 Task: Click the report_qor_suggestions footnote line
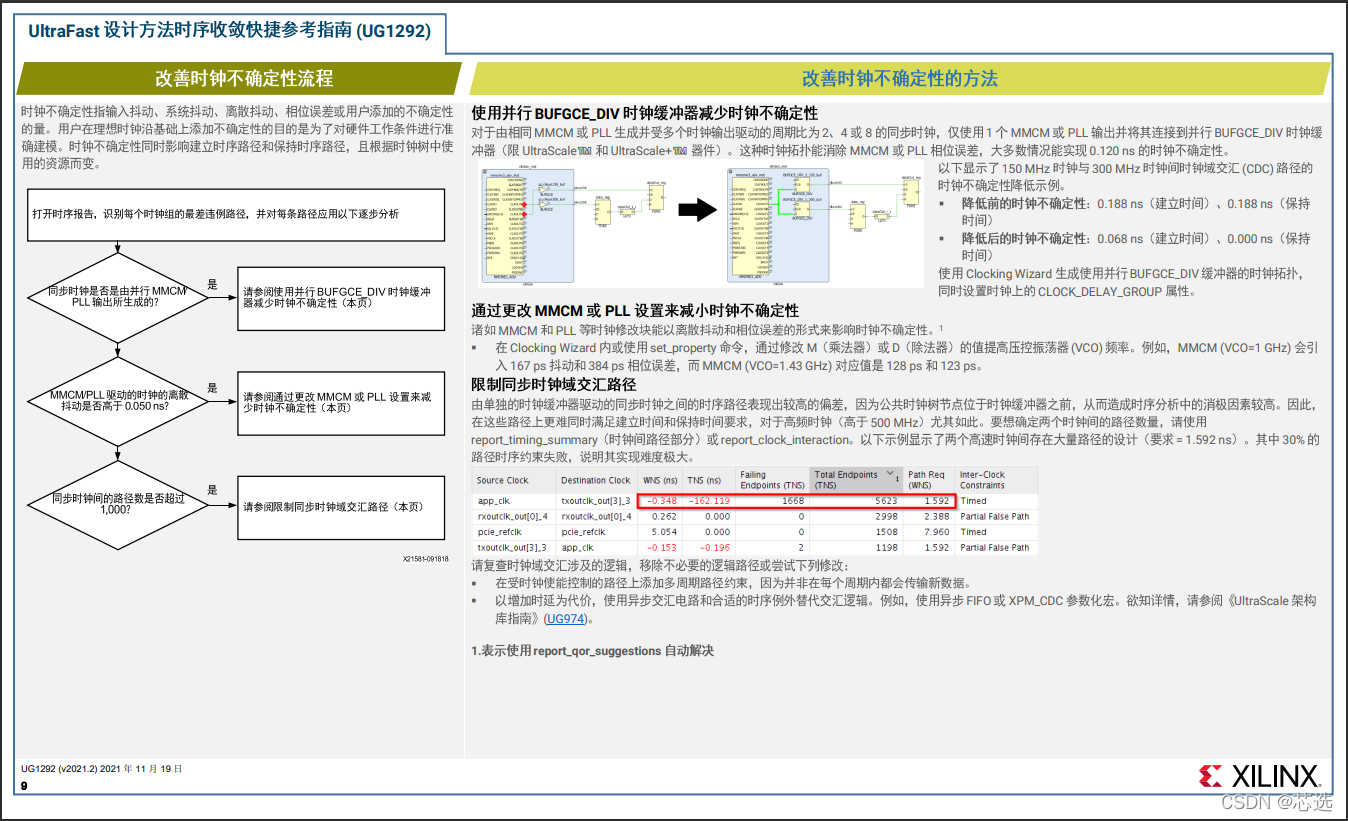(x=592, y=651)
